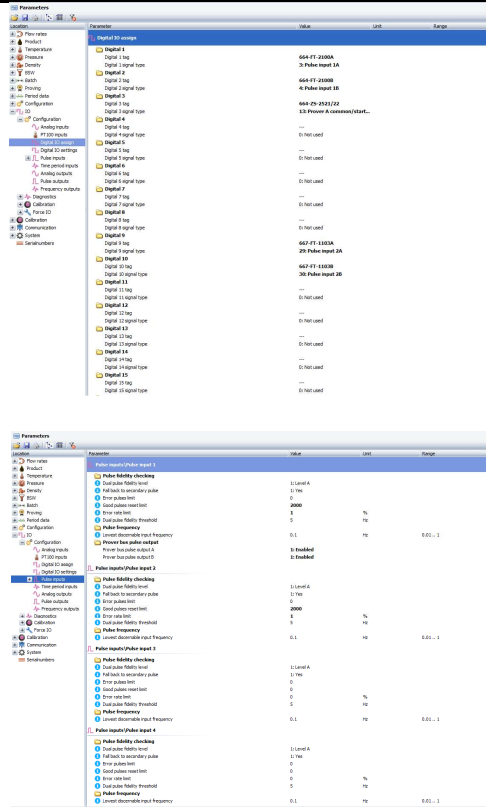Select Time period inputs in the lower window tree

click(x=59, y=587)
